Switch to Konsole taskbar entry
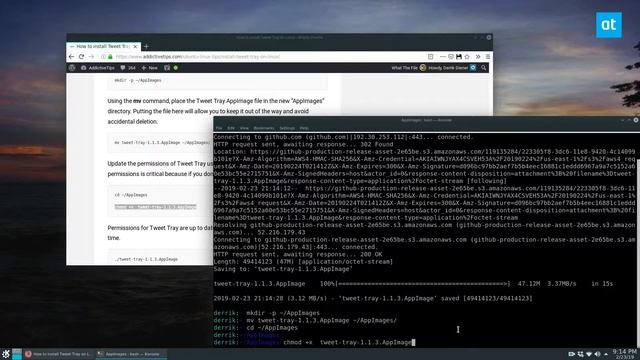This screenshot has height=360, width=640. point(131,354)
